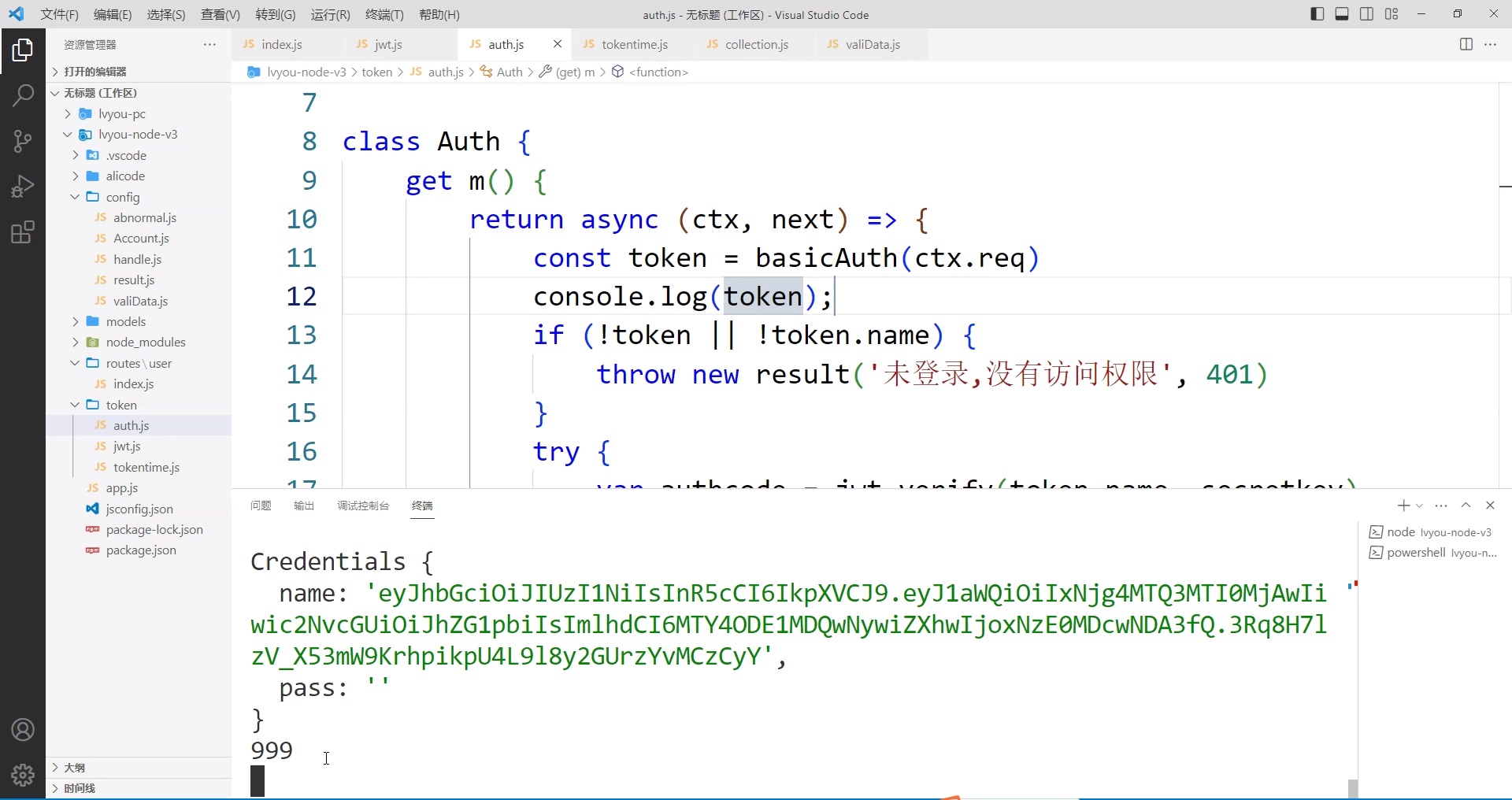The height and width of the screenshot is (800, 1512).
Task: Create a new terminal with the plus icon
Action: pyautogui.click(x=1403, y=505)
